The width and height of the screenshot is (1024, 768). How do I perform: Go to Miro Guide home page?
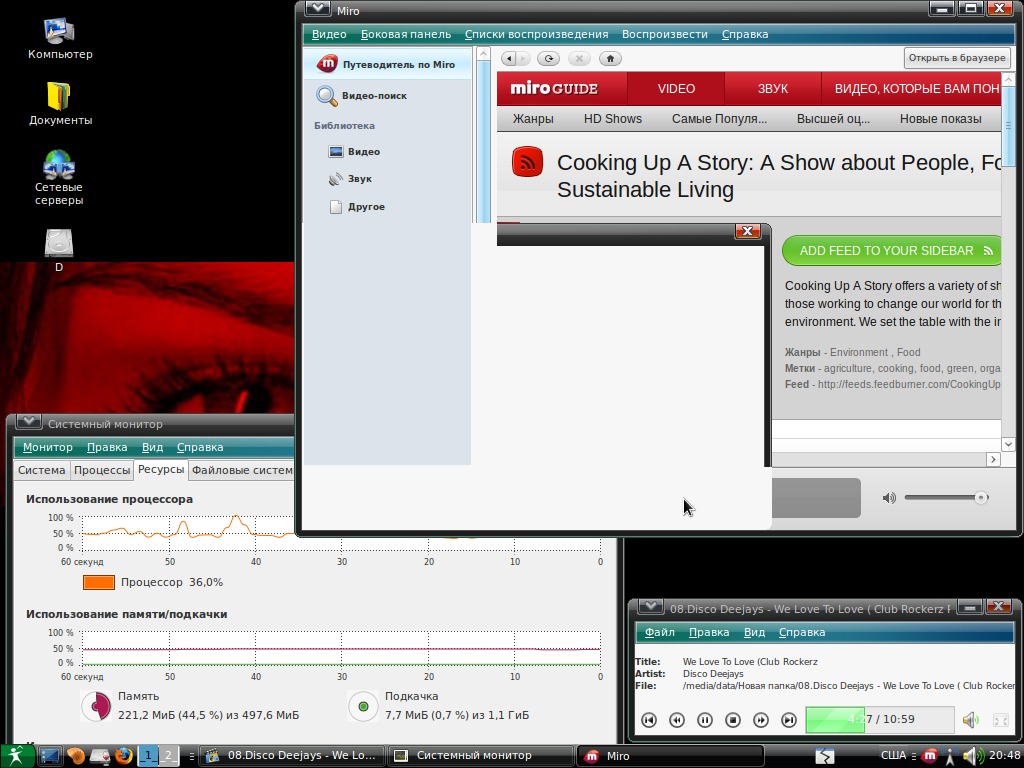click(610, 59)
